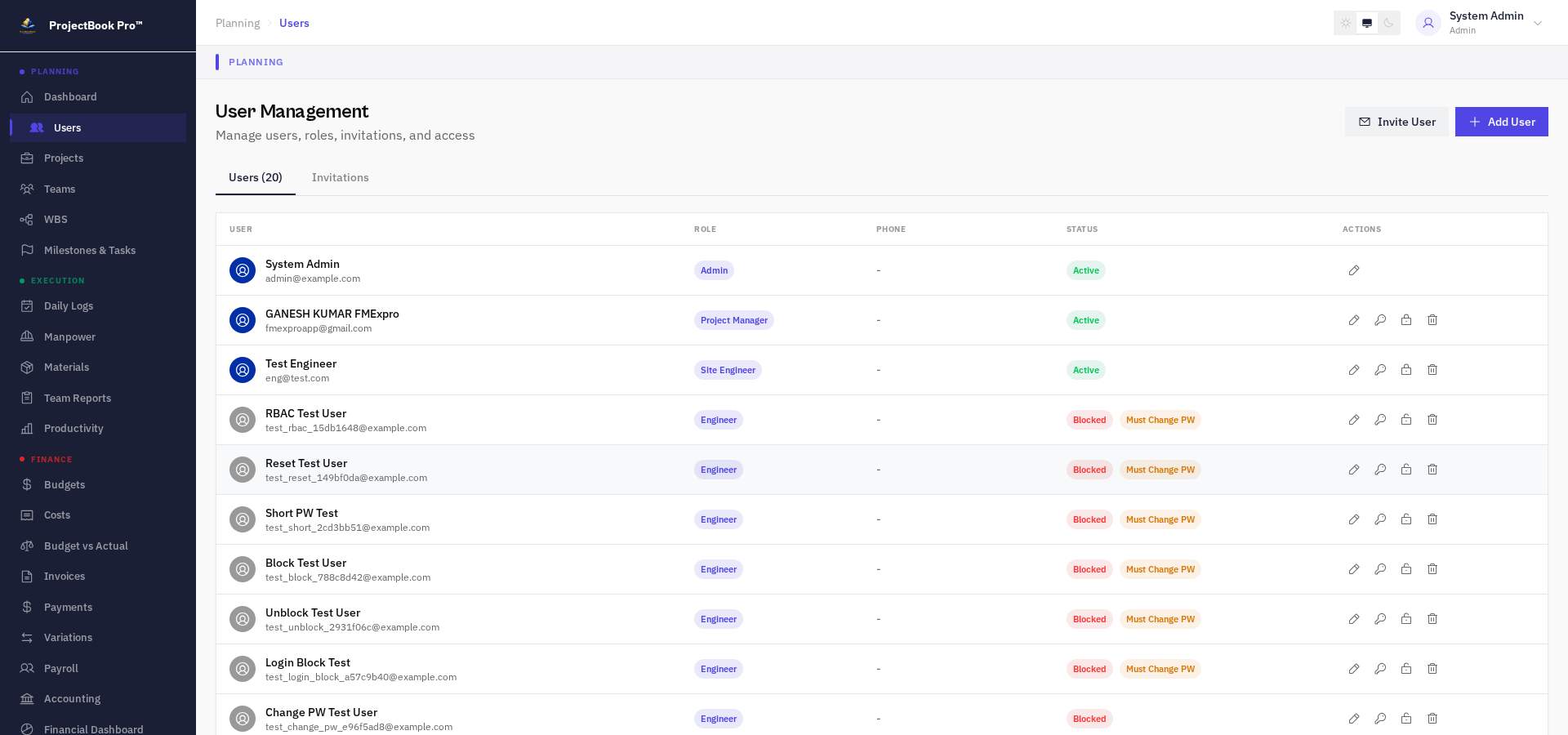
Task: Open Budget vs Actual page
Action: tap(98, 546)
